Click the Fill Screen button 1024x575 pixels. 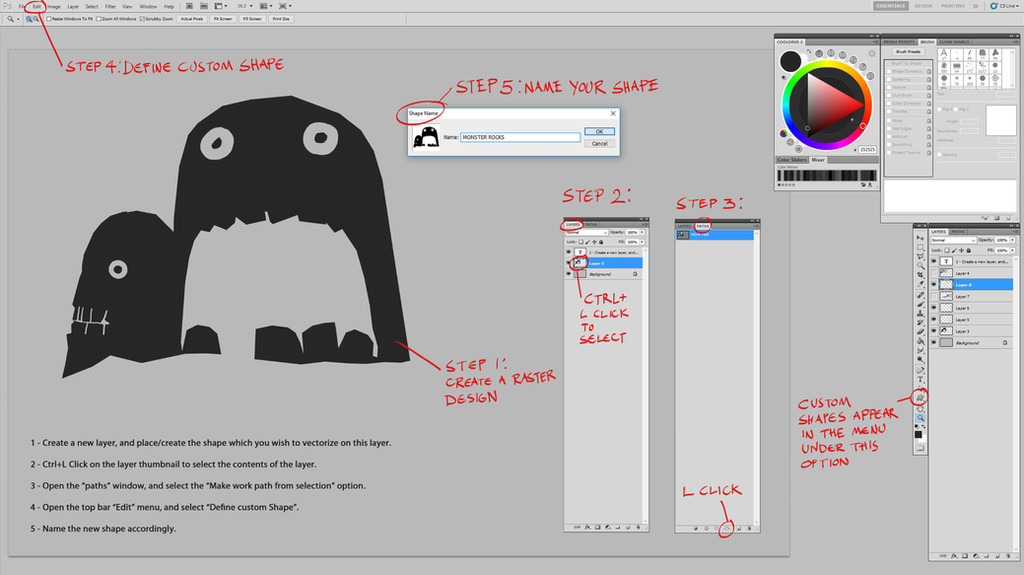coord(253,19)
